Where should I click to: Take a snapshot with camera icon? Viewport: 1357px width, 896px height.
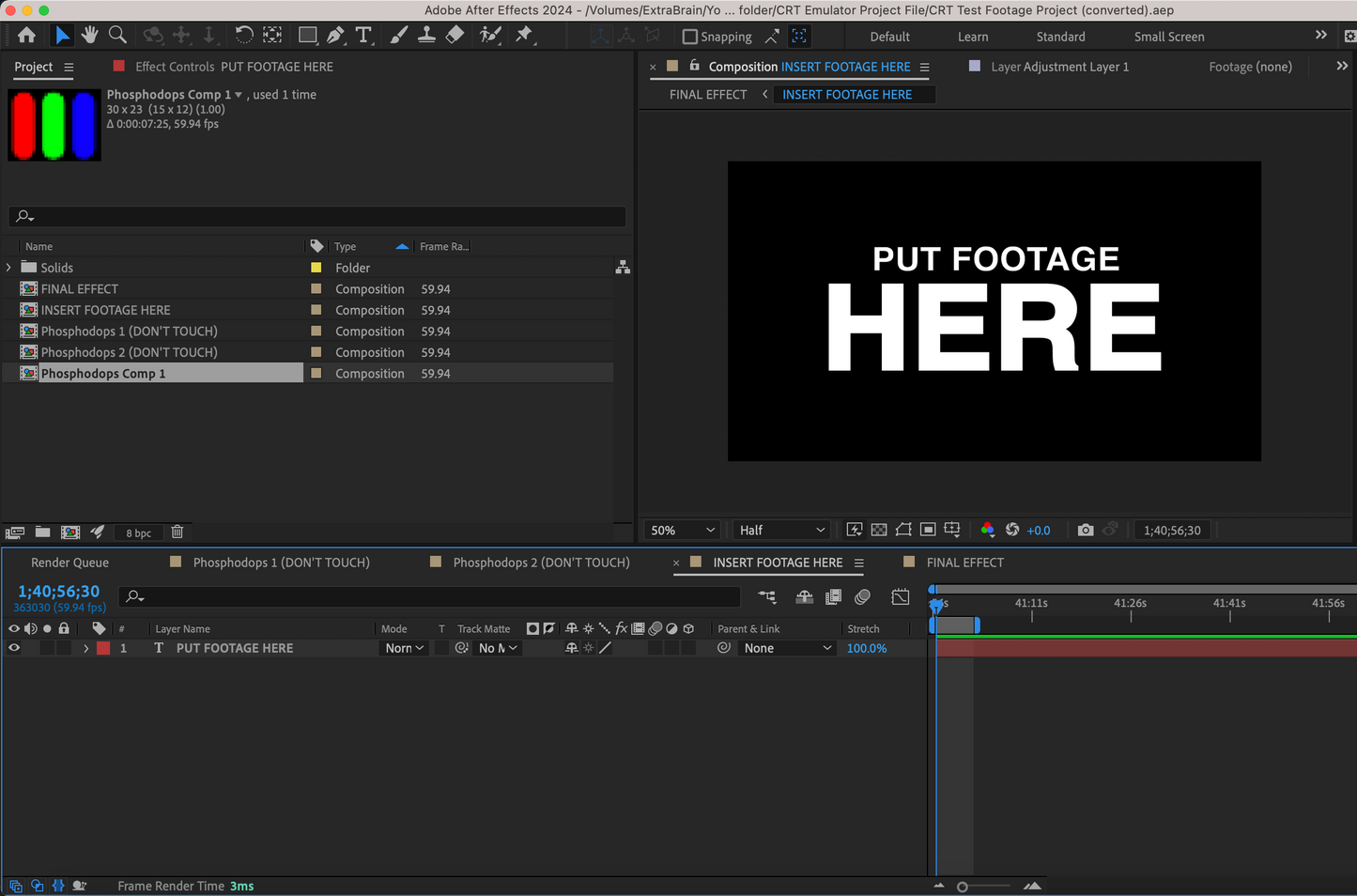coord(1086,530)
